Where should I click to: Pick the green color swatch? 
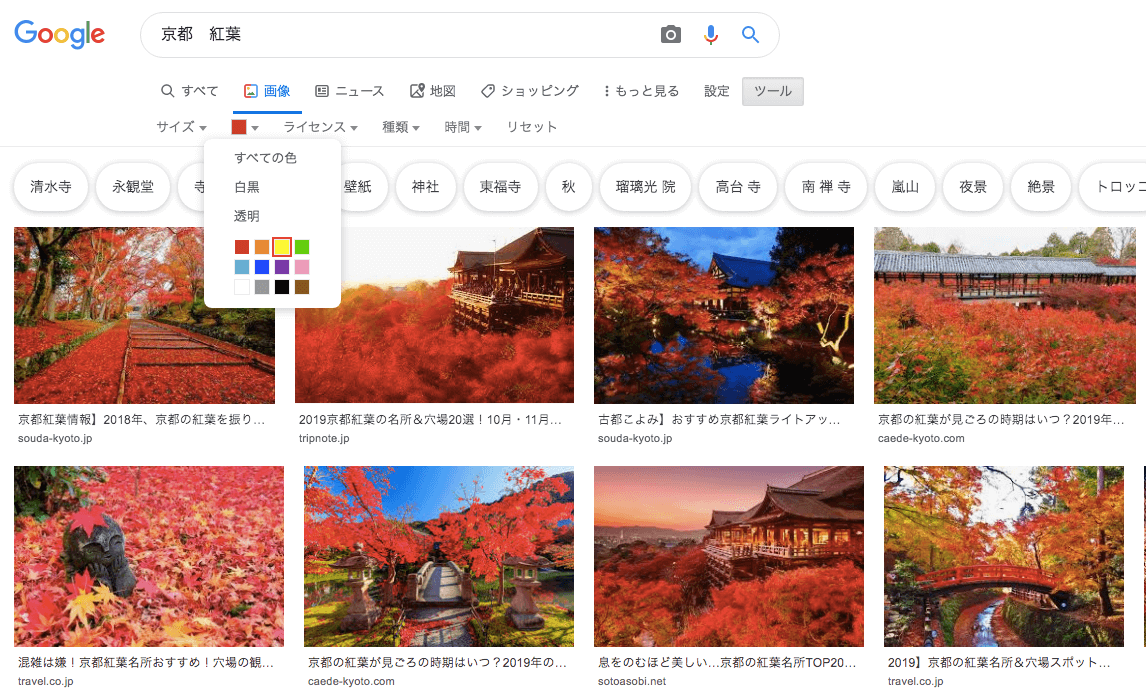tap(302, 247)
